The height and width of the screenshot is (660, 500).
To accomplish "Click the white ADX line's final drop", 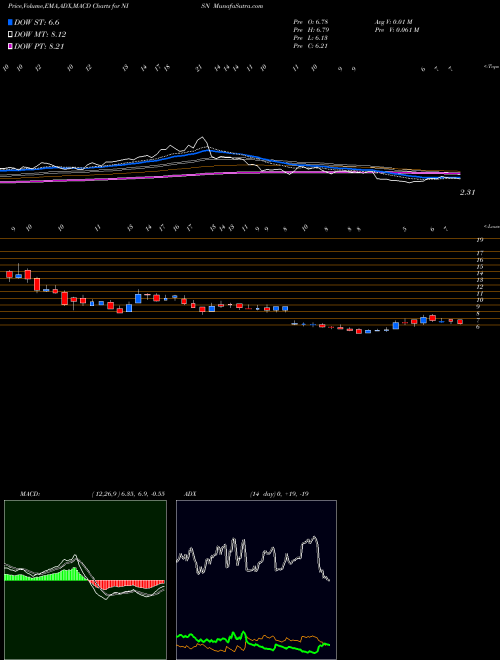I will tap(322, 564).
